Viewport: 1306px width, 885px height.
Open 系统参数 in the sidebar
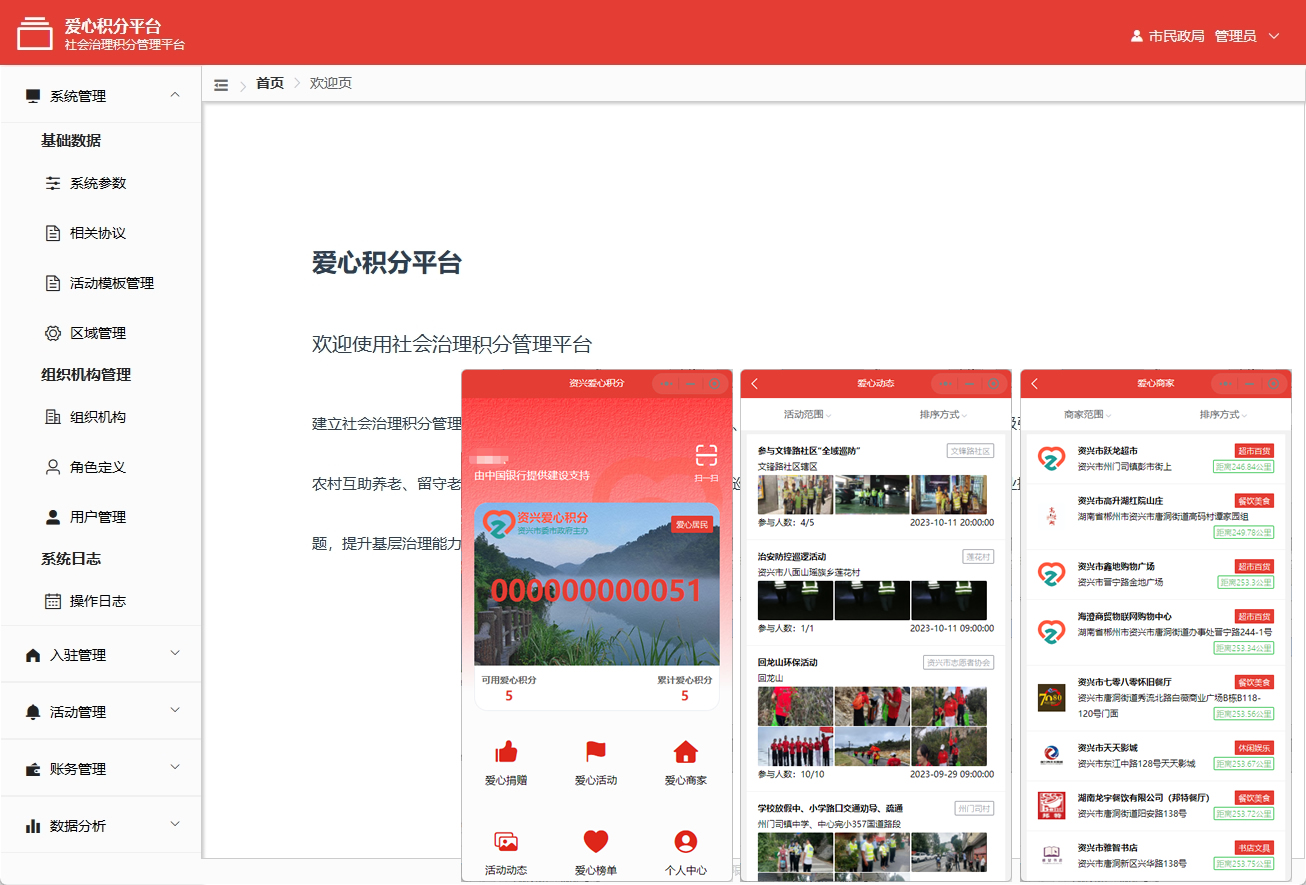coord(100,183)
